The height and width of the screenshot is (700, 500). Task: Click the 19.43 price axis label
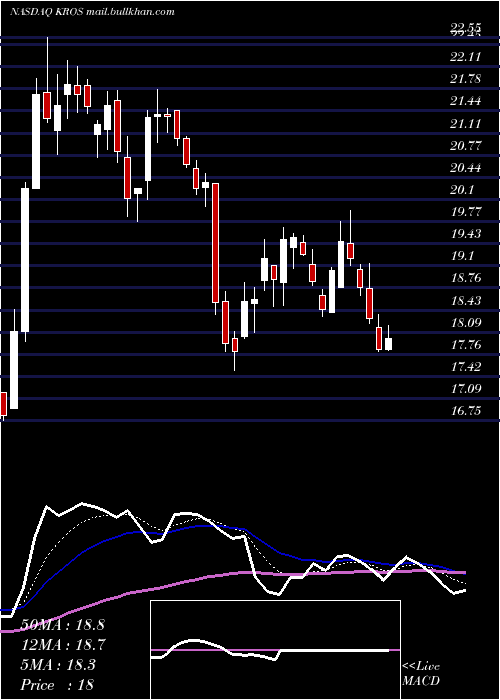pos(466,234)
